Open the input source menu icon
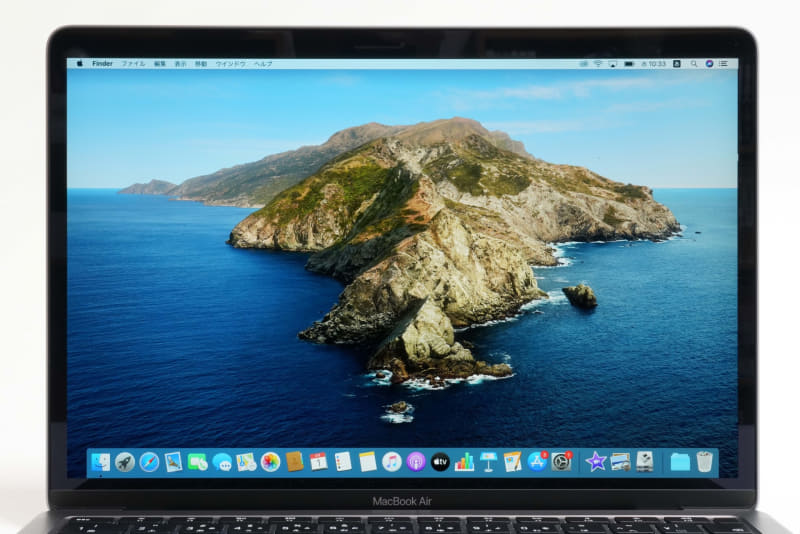The height and width of the screenshot is (534, 800). click(x=677, y=64)
